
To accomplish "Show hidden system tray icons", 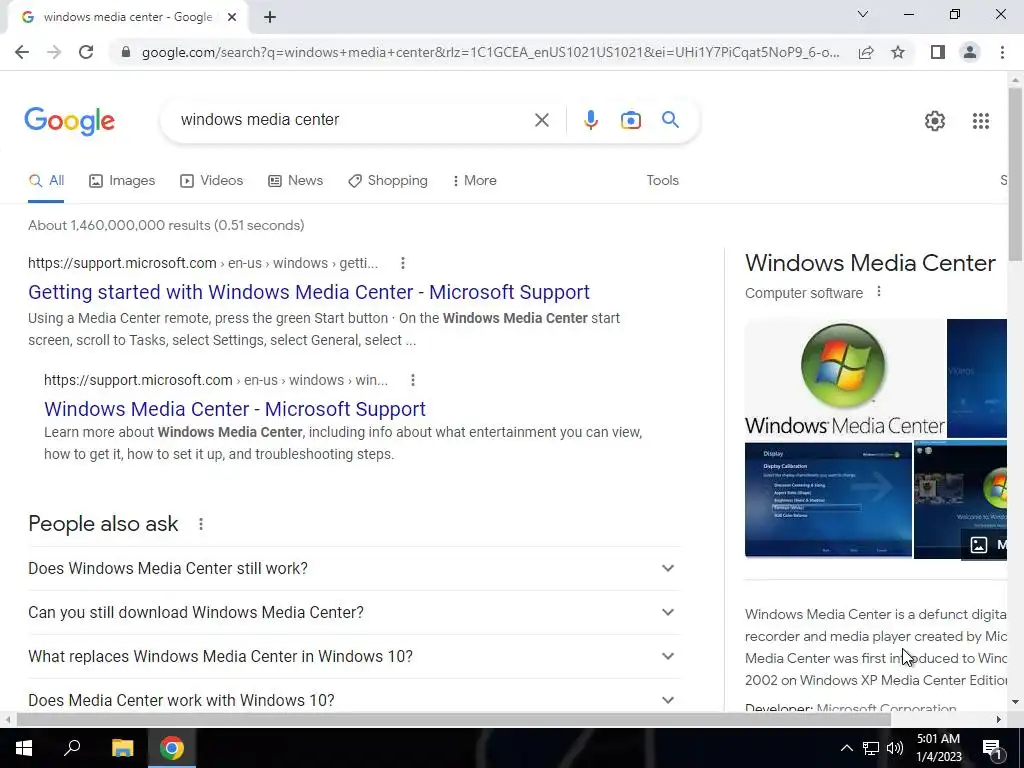I will [846, 748].
